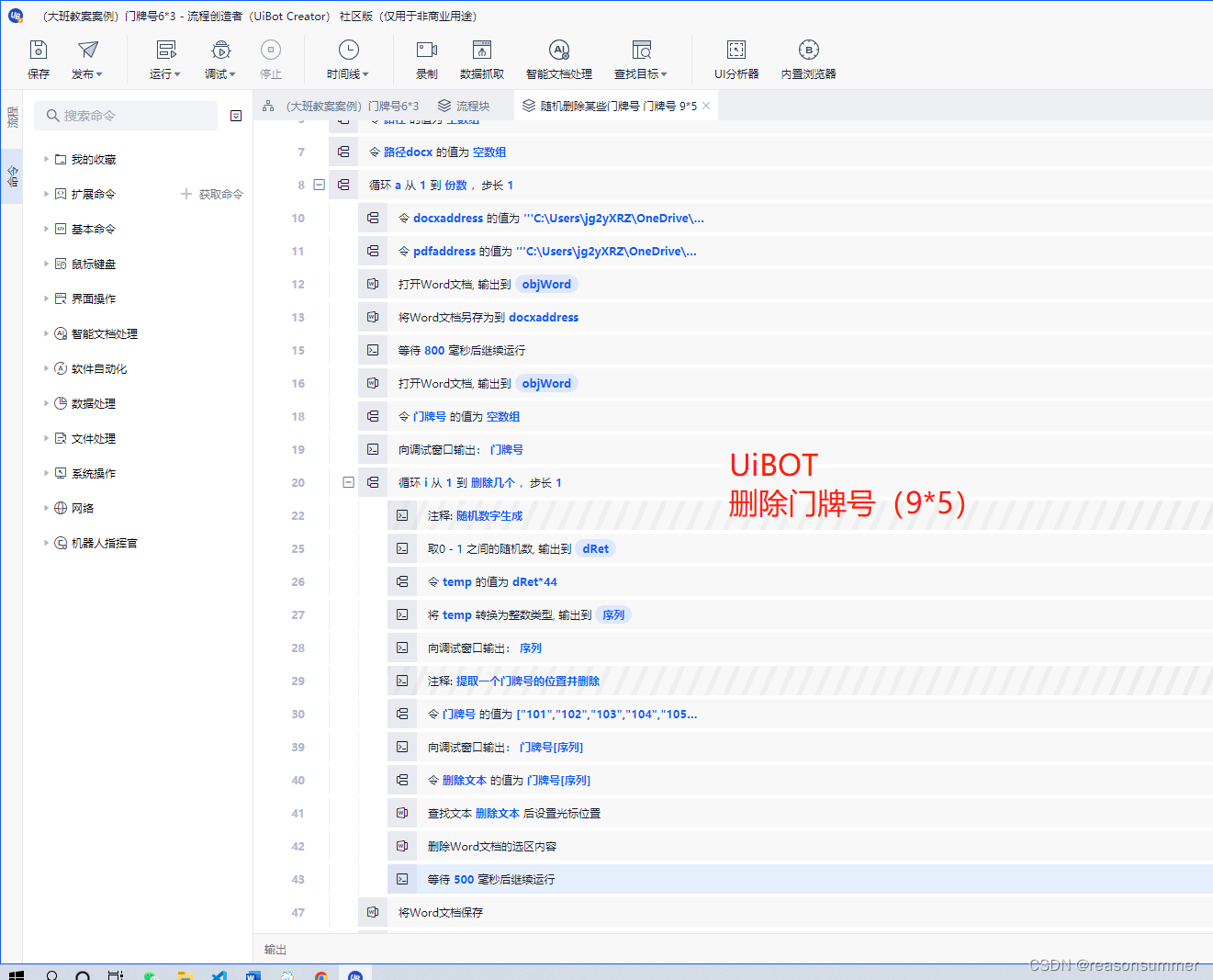Collapse the loop block at line 20
This screenshot has width=1213, height=980.
pyautogui.click(x=349, y=482)
